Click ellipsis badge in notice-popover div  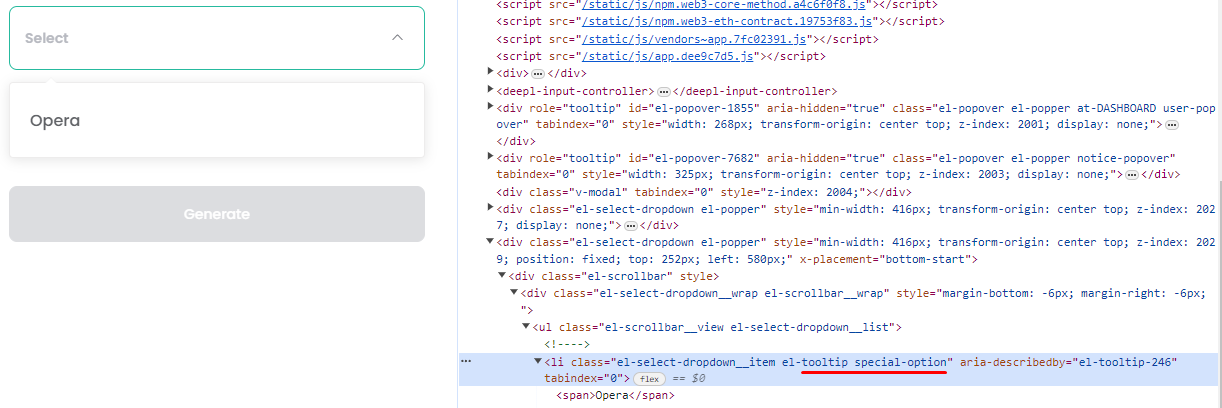pyautogui.click(x=1132, y=175)
